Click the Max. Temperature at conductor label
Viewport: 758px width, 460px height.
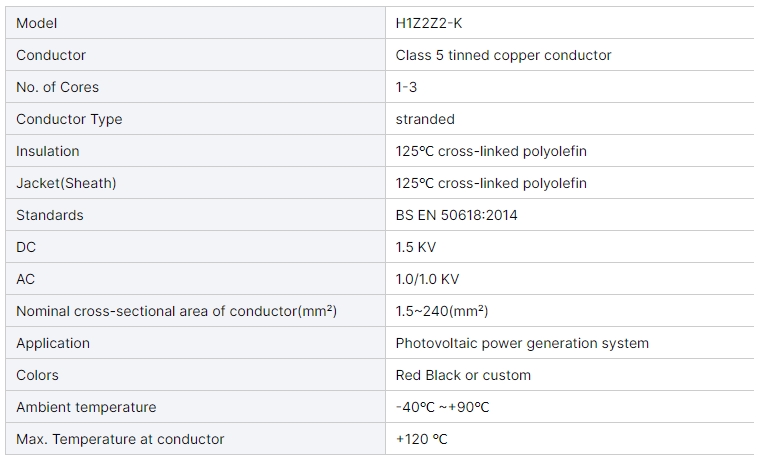pos(120,439)
